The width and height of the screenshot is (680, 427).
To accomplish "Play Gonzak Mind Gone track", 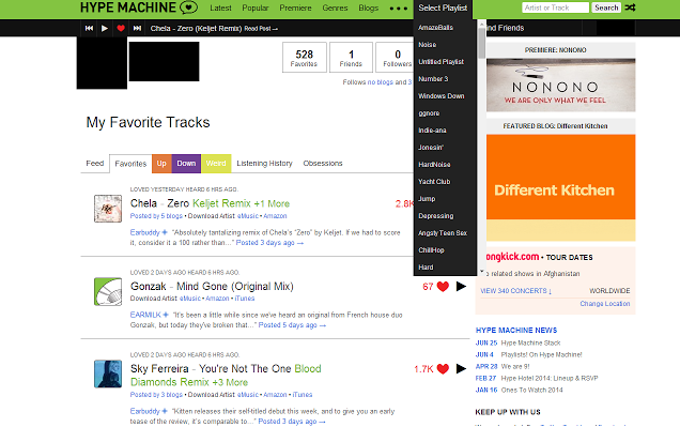I will tap(461, 286).
